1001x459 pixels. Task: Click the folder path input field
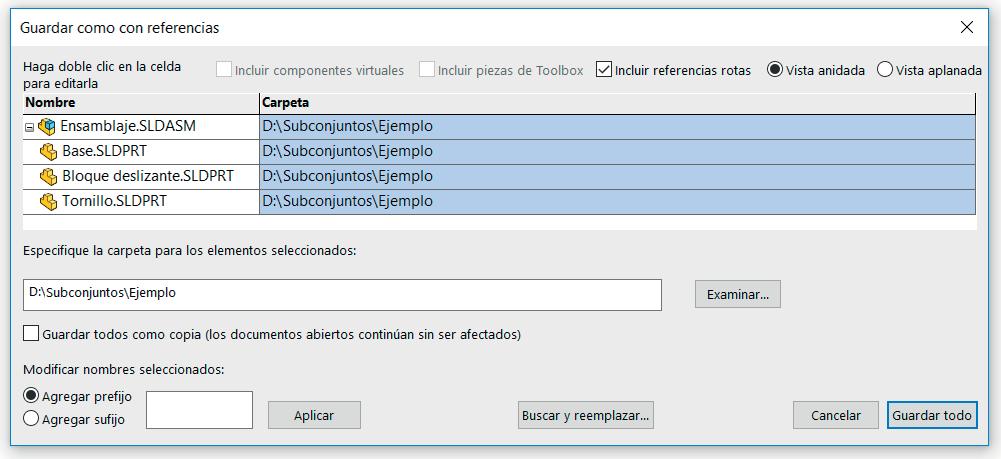point(342,294)
